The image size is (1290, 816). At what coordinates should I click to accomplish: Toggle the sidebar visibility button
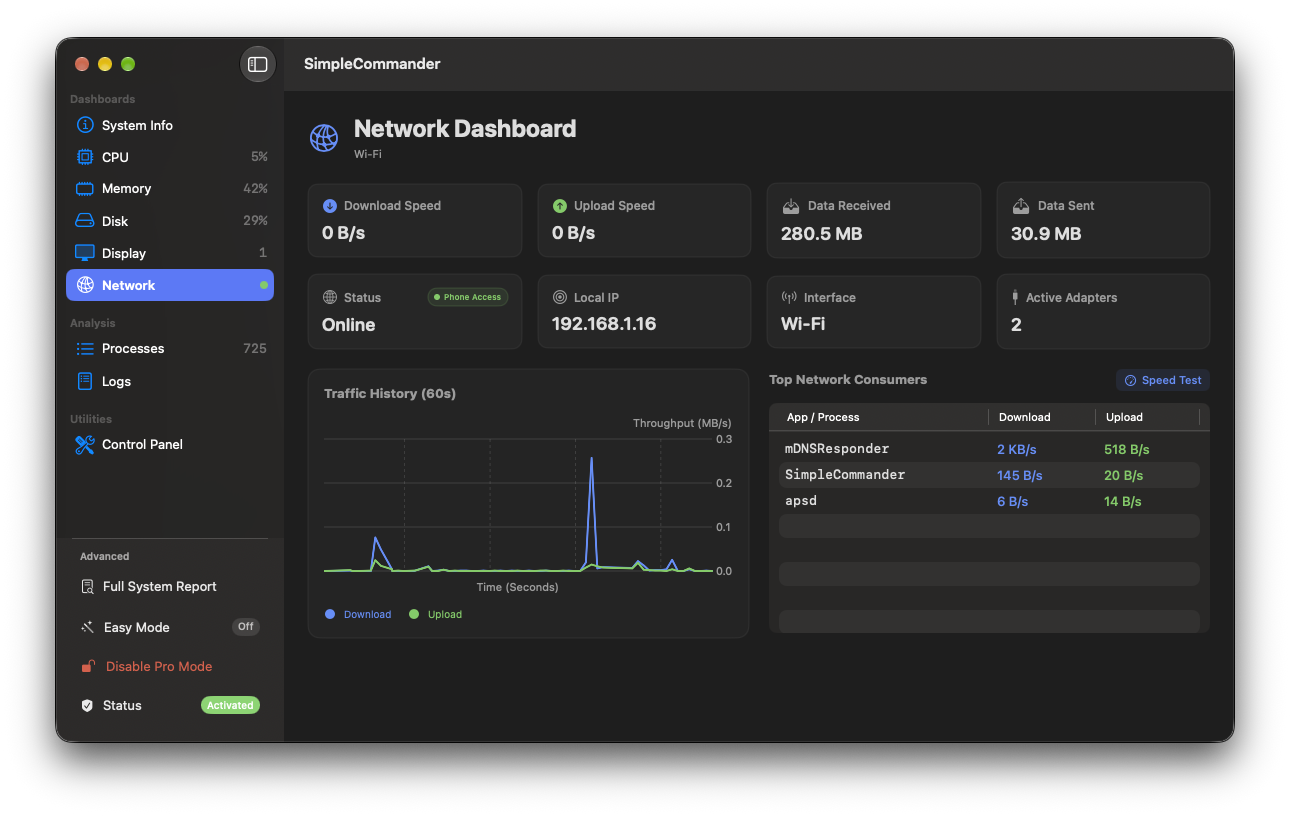pyautogui.click(x=258, y=64)
